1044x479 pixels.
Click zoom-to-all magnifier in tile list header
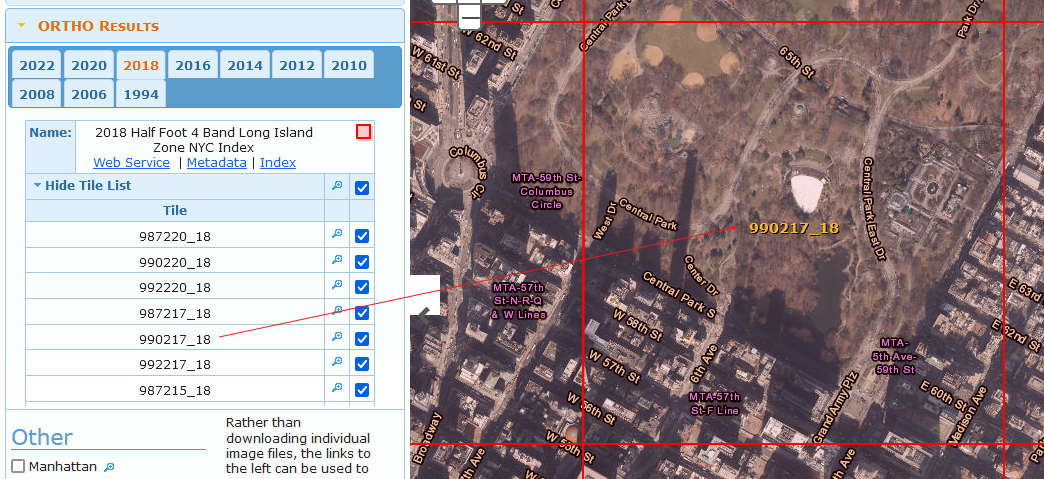[337, 186]
